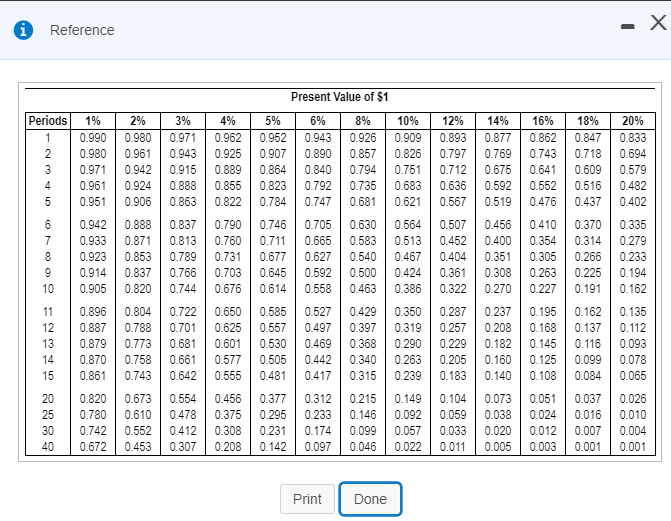This screenshot has height=521, width=671.
Task: Click the period label 40 in Periods column
Action: pos(48,447)
